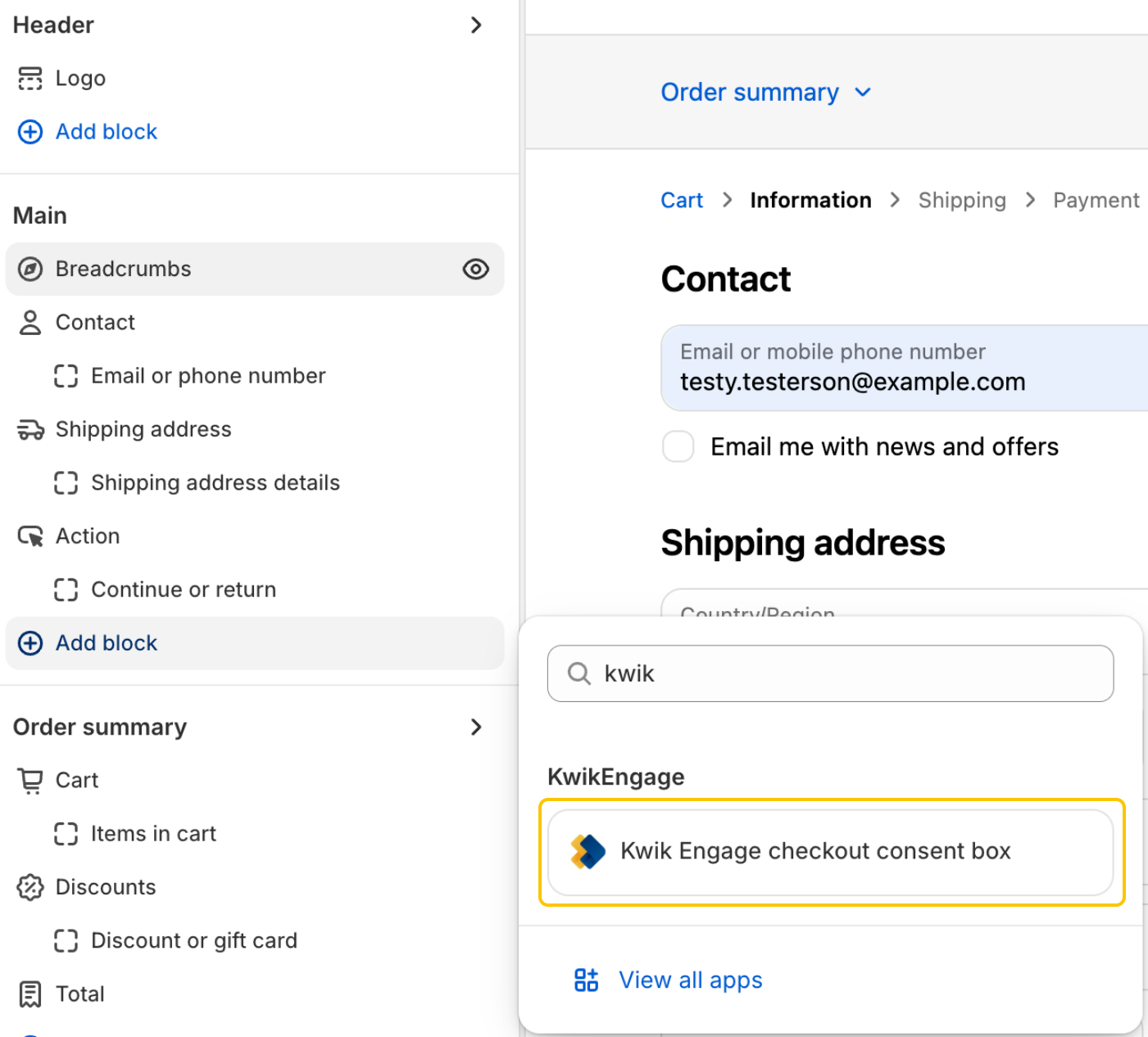The image size is (1148, 1037).
Task: Select the Discounts section
Action: tap(255, 887)
